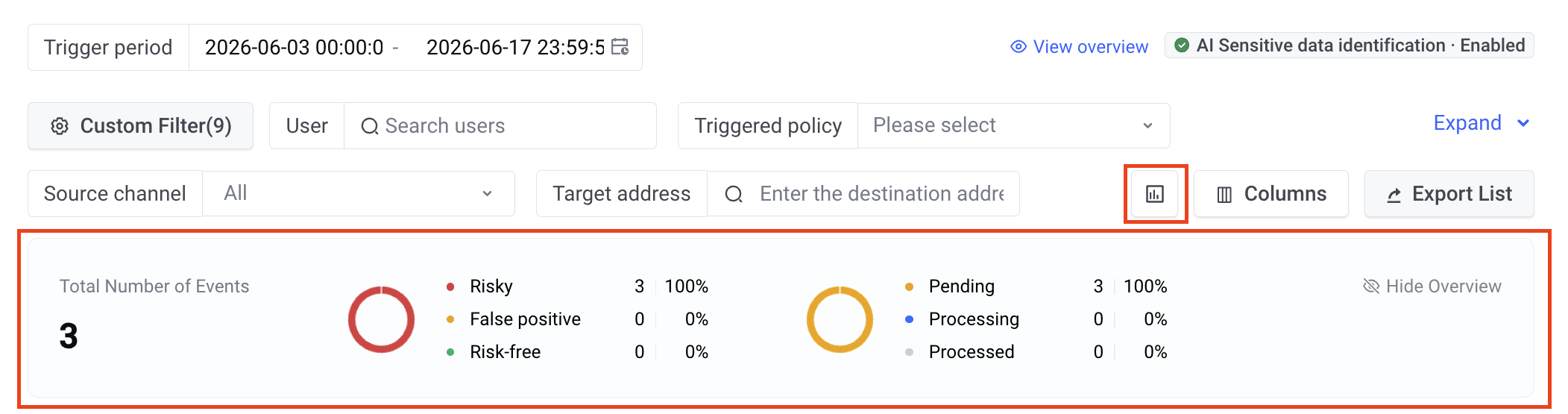Click the trigger period start date field
The height and width of the screenshot is (414, 1568).
click(x=295, y=47)
